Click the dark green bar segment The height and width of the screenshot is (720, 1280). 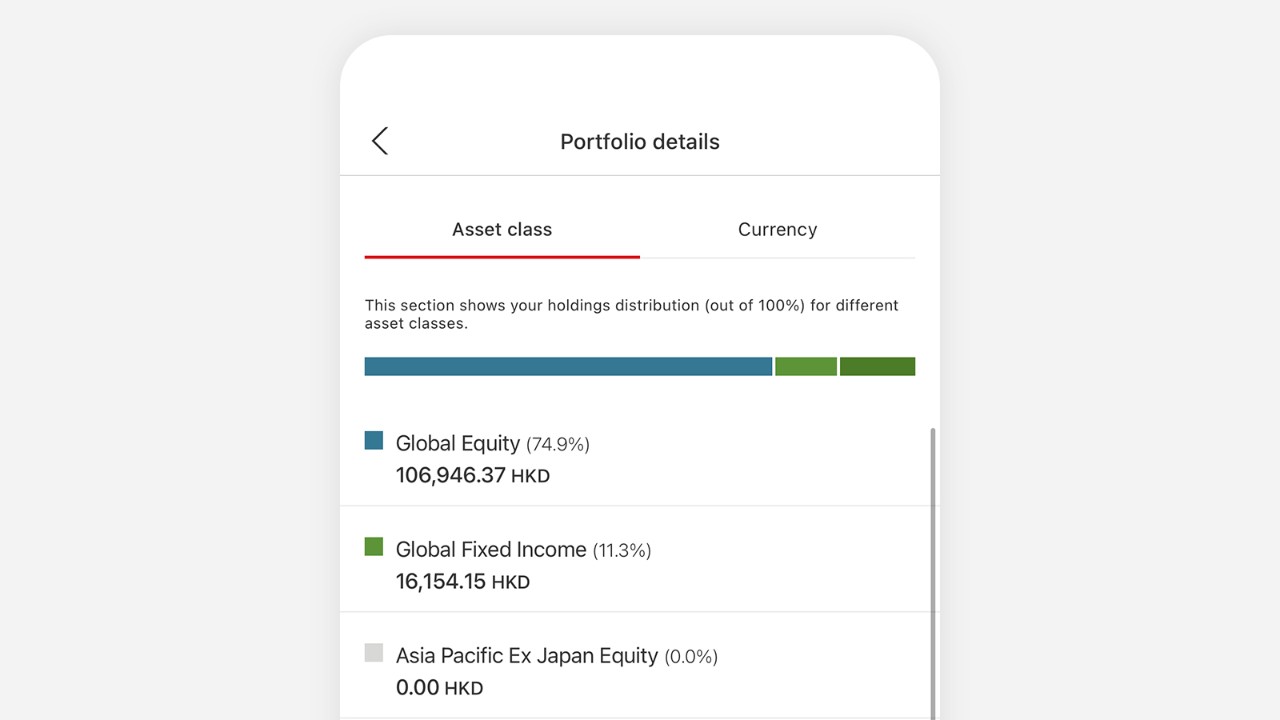point(877,366)
